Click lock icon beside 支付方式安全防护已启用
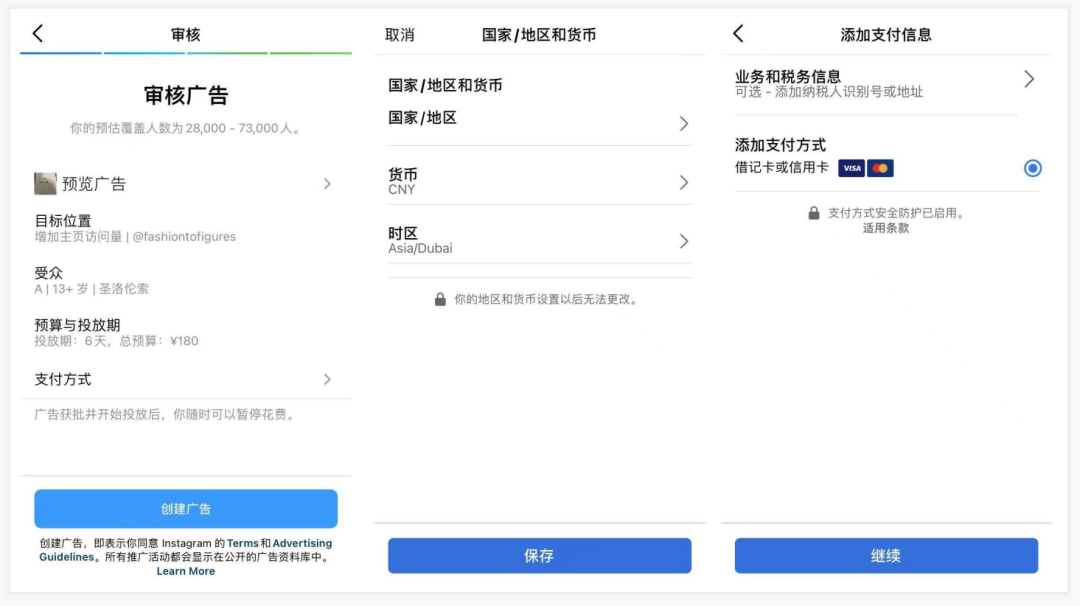 813,213
